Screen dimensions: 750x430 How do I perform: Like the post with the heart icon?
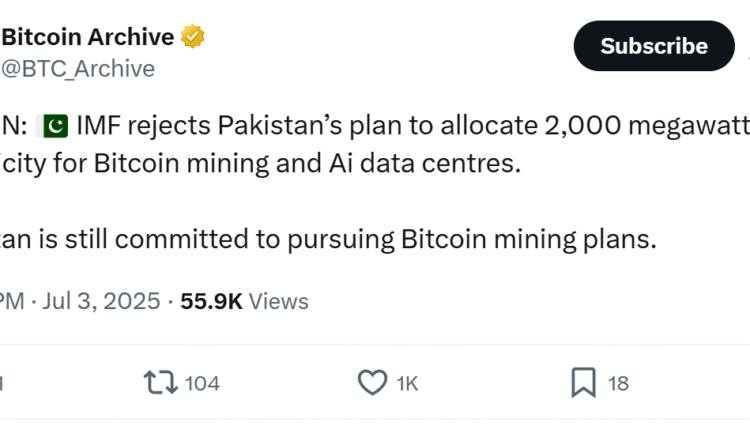coord(372,382)
